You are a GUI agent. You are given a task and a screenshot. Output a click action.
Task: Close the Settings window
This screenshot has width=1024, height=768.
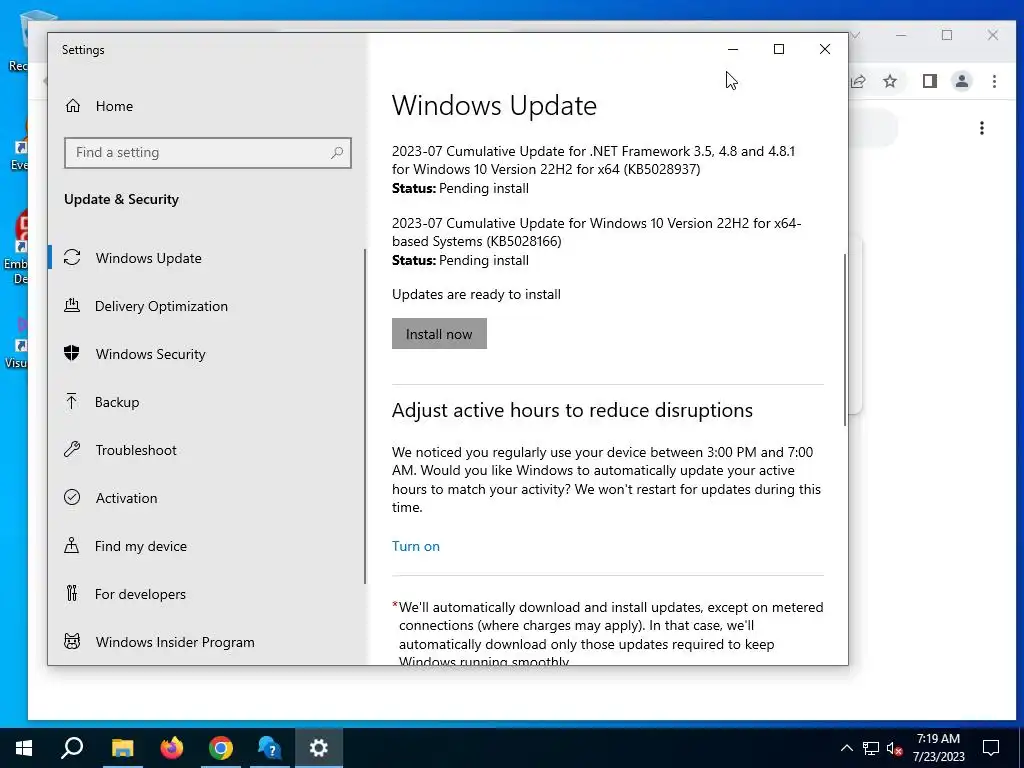825,49
